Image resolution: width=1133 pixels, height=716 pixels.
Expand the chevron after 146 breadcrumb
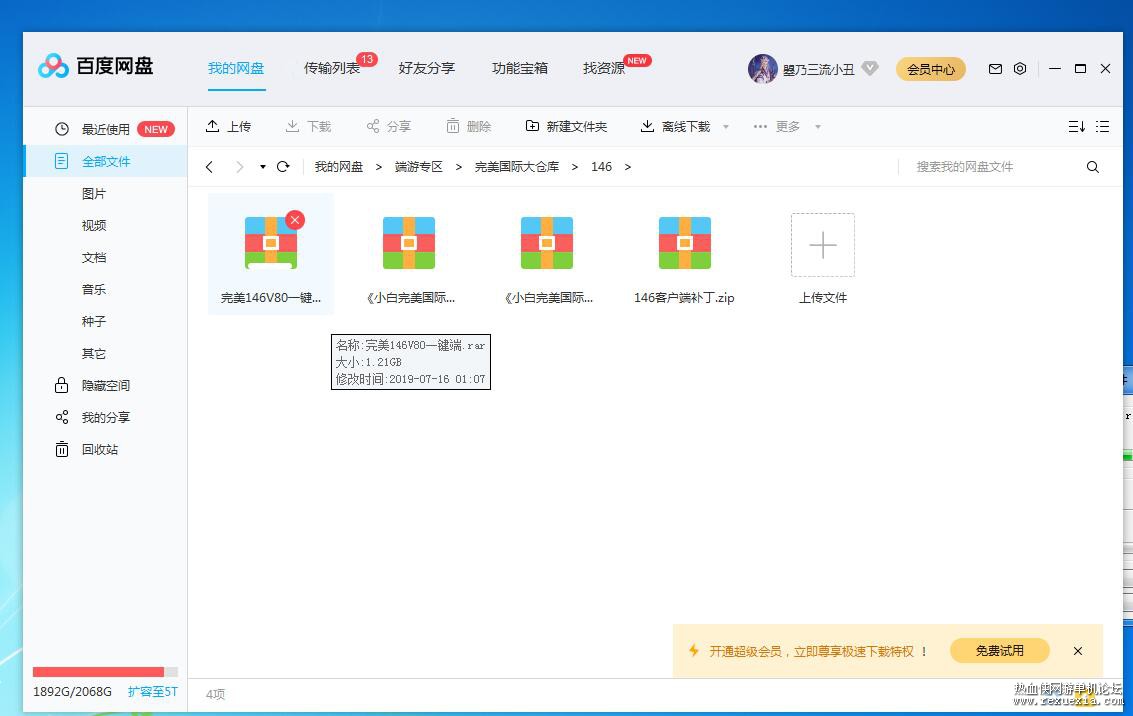point(627,167)
